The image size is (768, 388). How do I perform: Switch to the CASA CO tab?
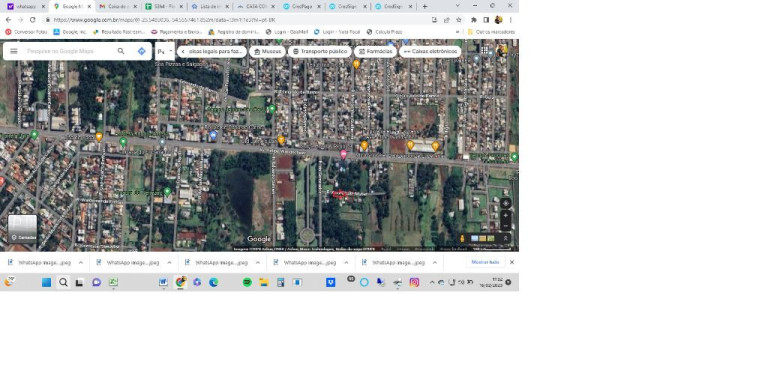pos(255,6)
